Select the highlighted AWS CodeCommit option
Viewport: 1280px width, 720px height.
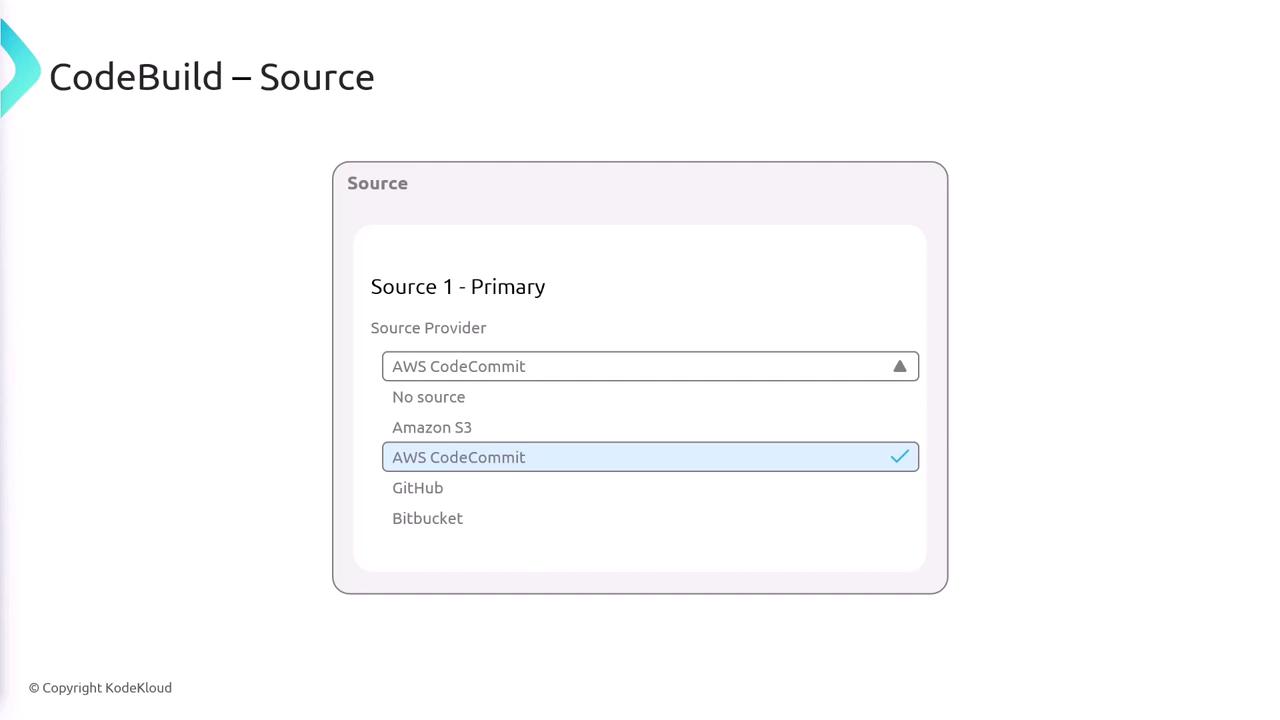coord(458,457)
